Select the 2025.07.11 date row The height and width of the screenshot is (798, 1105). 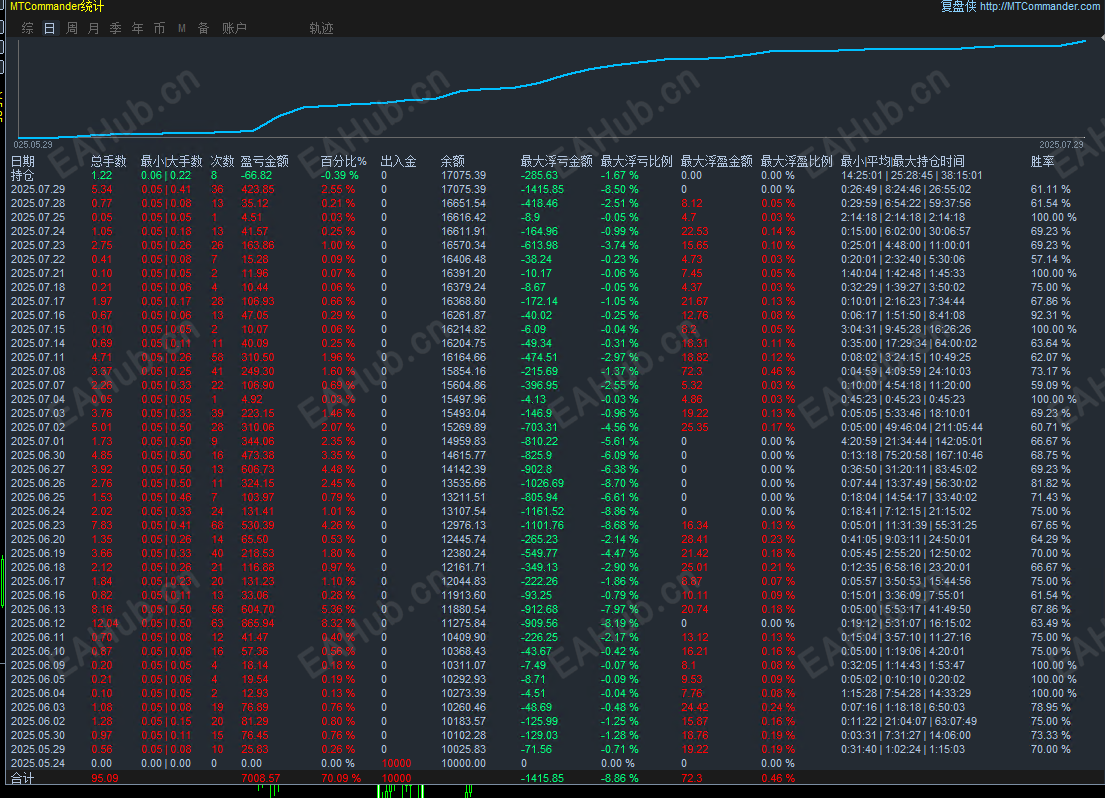[38, 357]
